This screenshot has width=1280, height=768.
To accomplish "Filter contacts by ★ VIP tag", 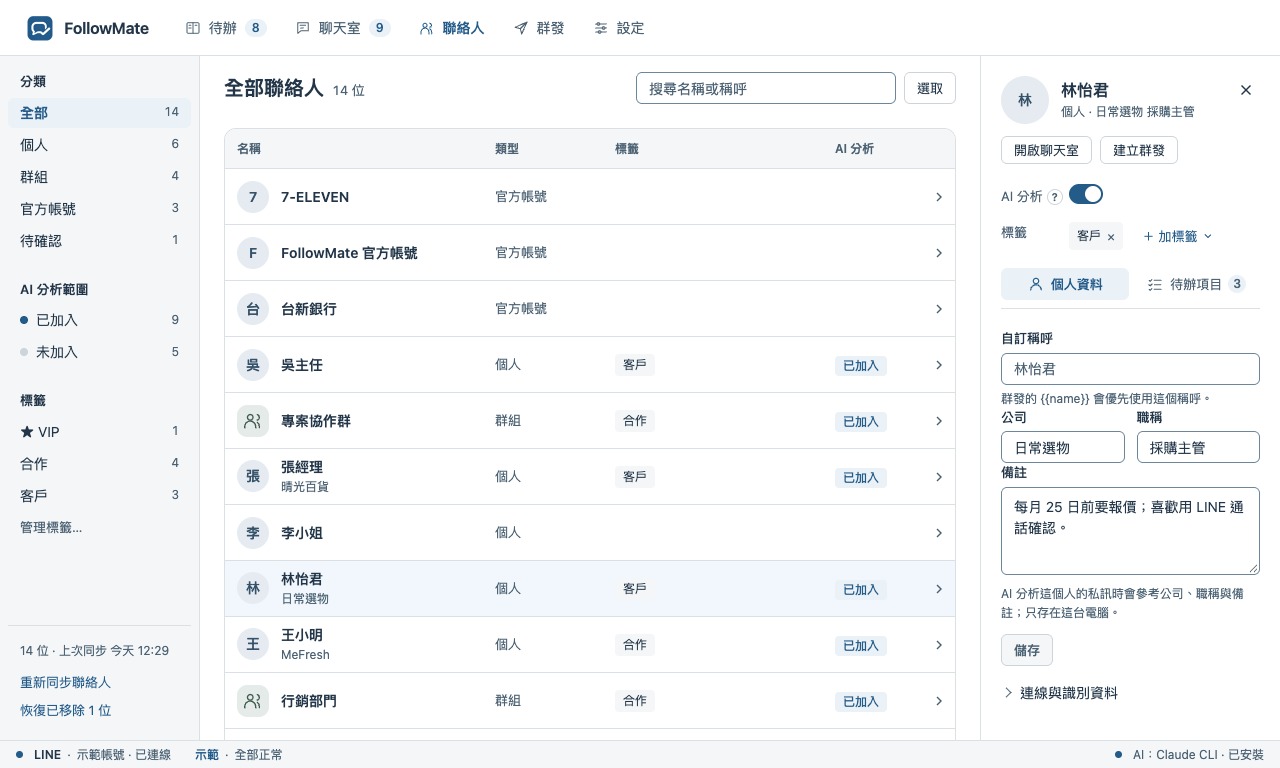I will (x=99, y=432).
